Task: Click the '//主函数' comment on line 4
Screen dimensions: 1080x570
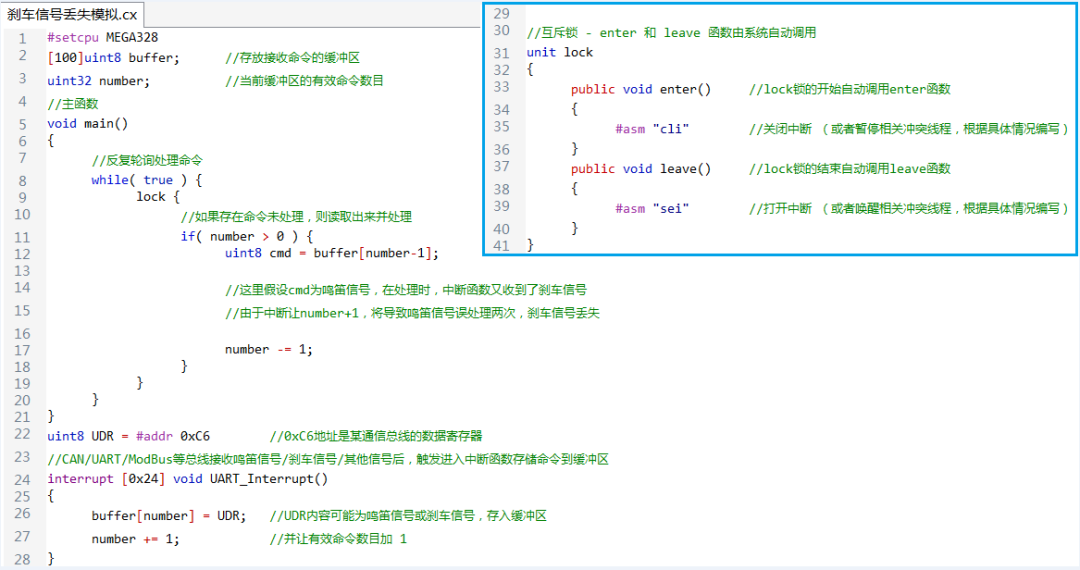Action: 73,103
